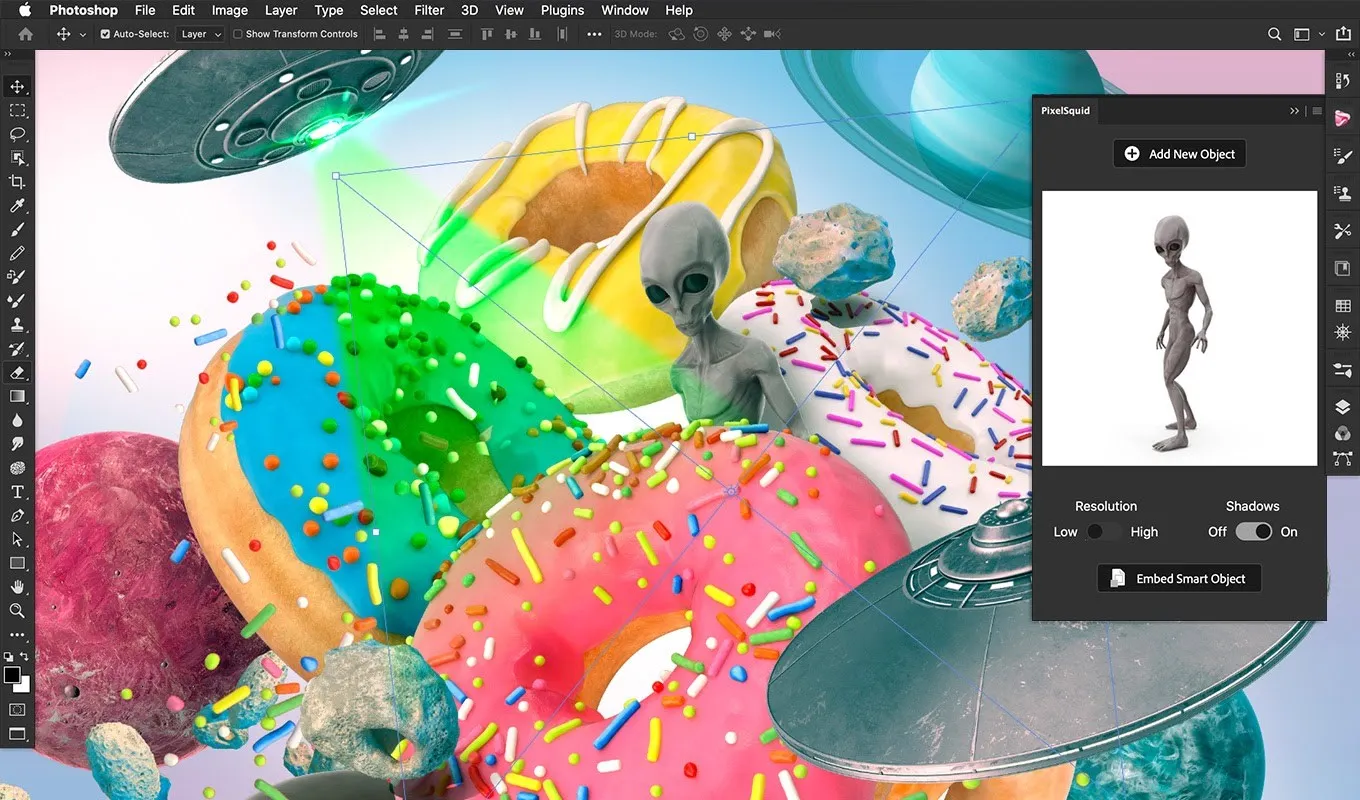Open more align options ellipsis

coord(594,34)
